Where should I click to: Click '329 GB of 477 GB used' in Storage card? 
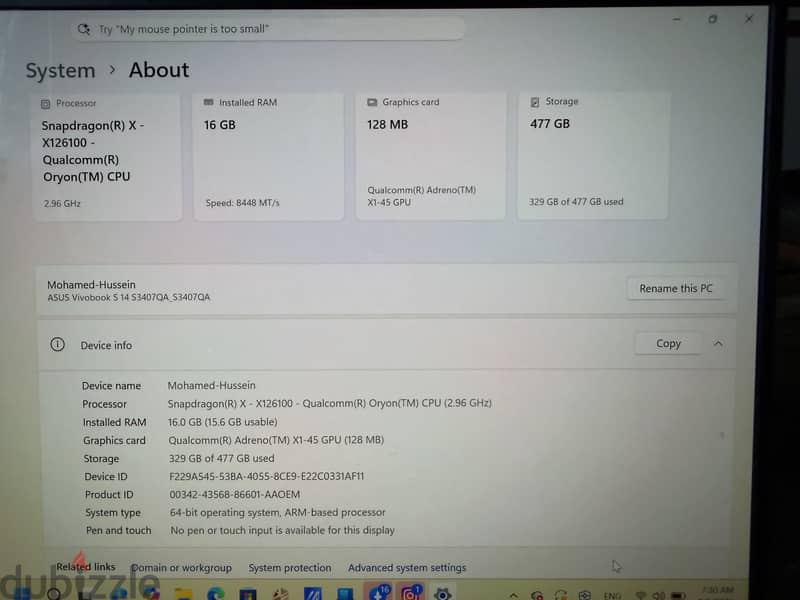[576, 202]
